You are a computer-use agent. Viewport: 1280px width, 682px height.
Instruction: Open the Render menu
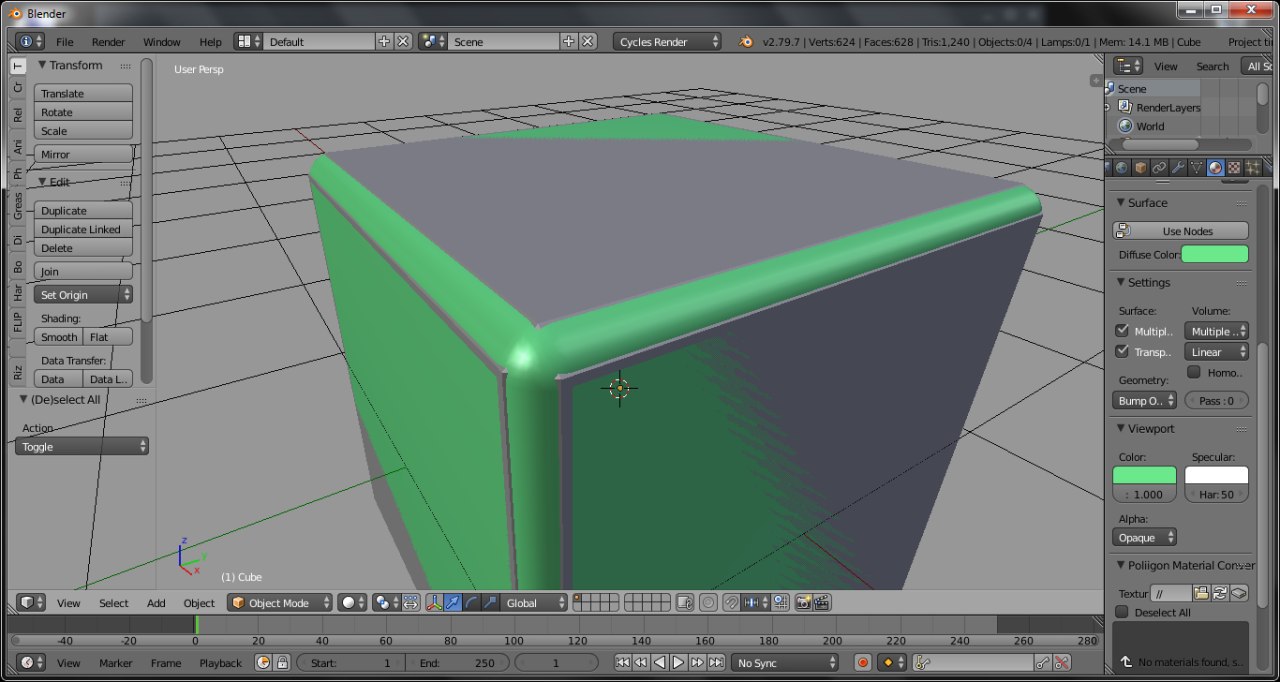click(x=108, y=41)
